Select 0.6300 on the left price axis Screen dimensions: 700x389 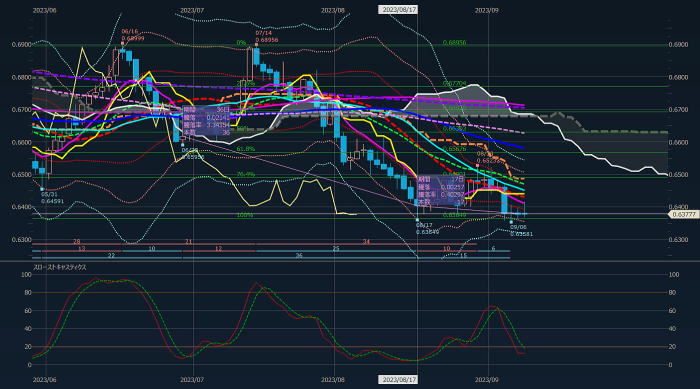pos(21,240)
